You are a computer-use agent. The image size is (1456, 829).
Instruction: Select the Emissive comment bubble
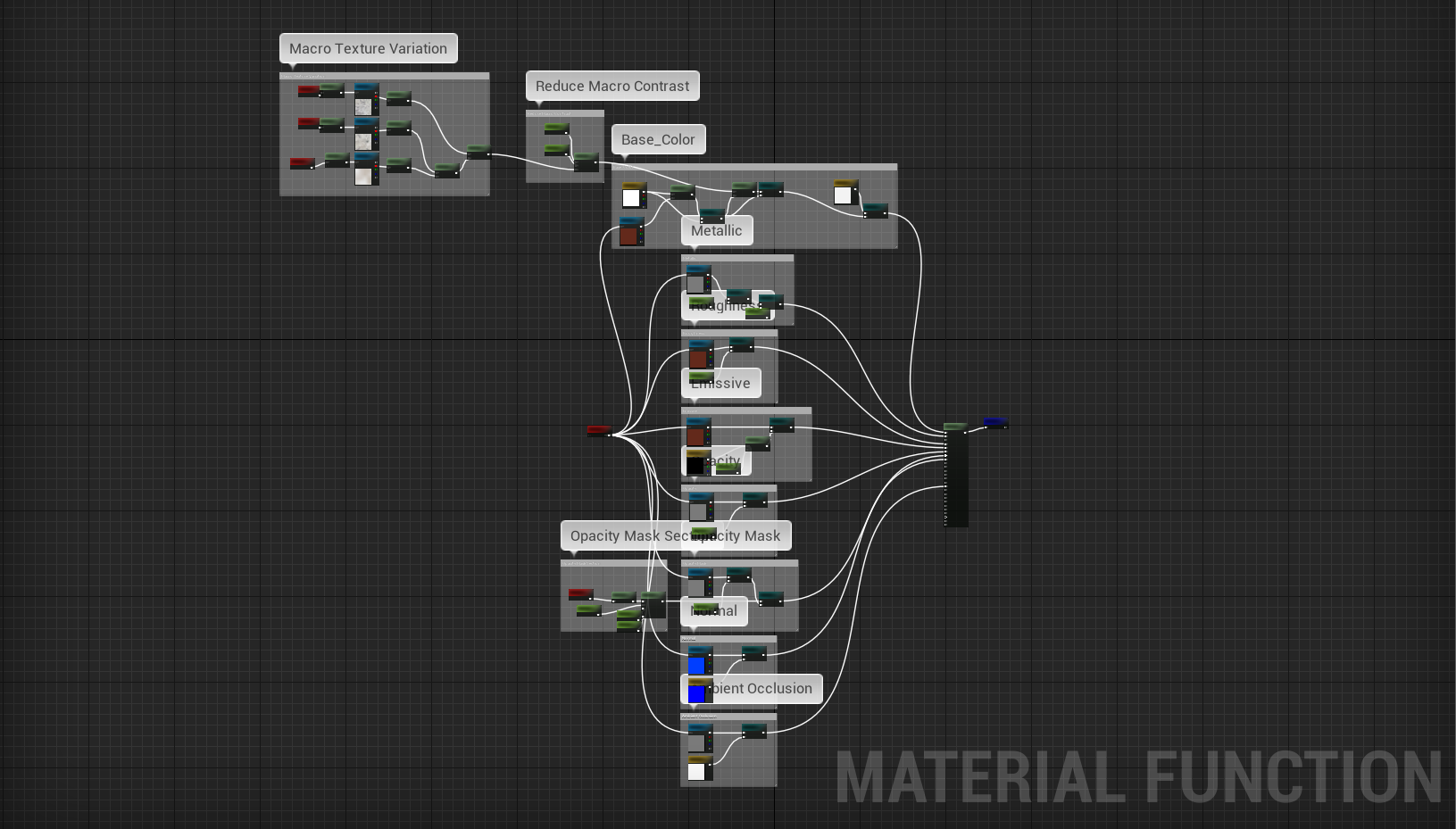point(721,383)
